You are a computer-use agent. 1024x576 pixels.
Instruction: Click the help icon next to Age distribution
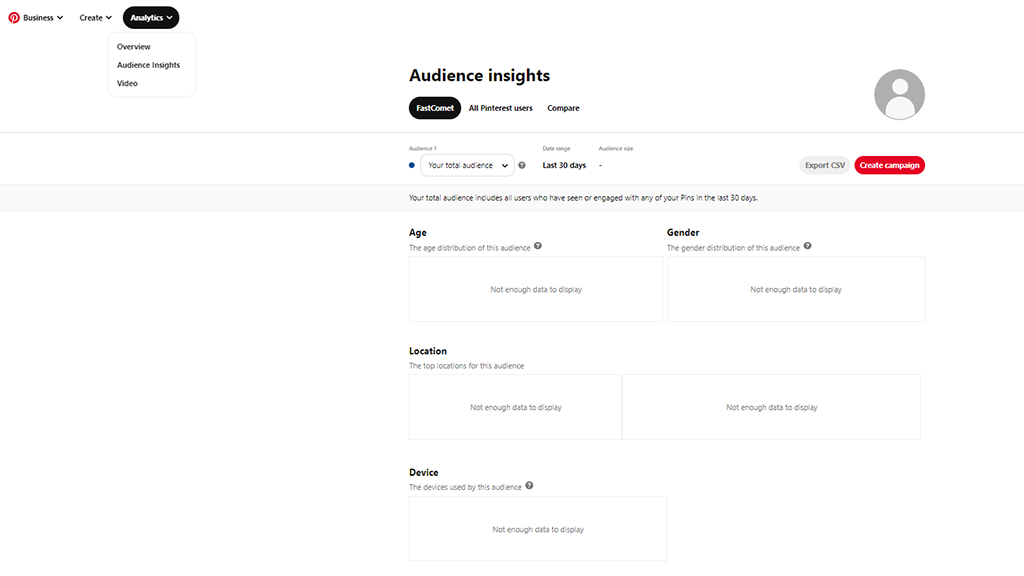coord(538,247)
